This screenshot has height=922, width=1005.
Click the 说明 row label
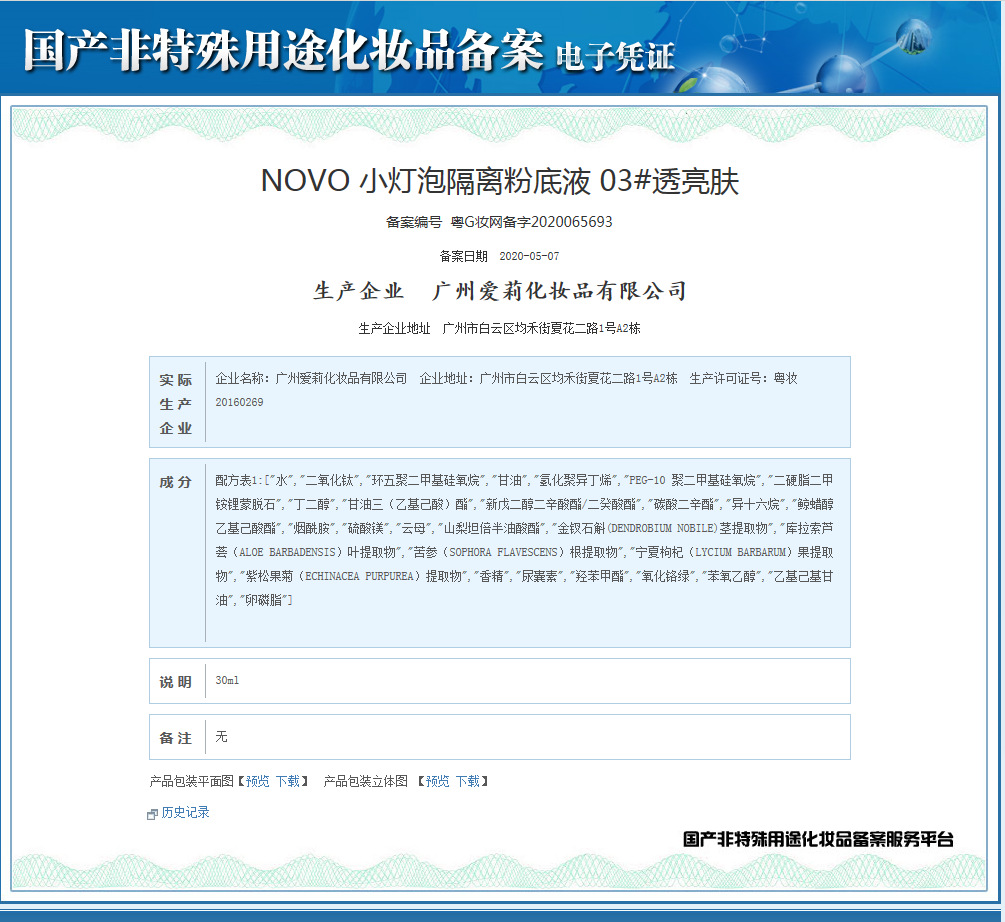click(x=176, y=682)
